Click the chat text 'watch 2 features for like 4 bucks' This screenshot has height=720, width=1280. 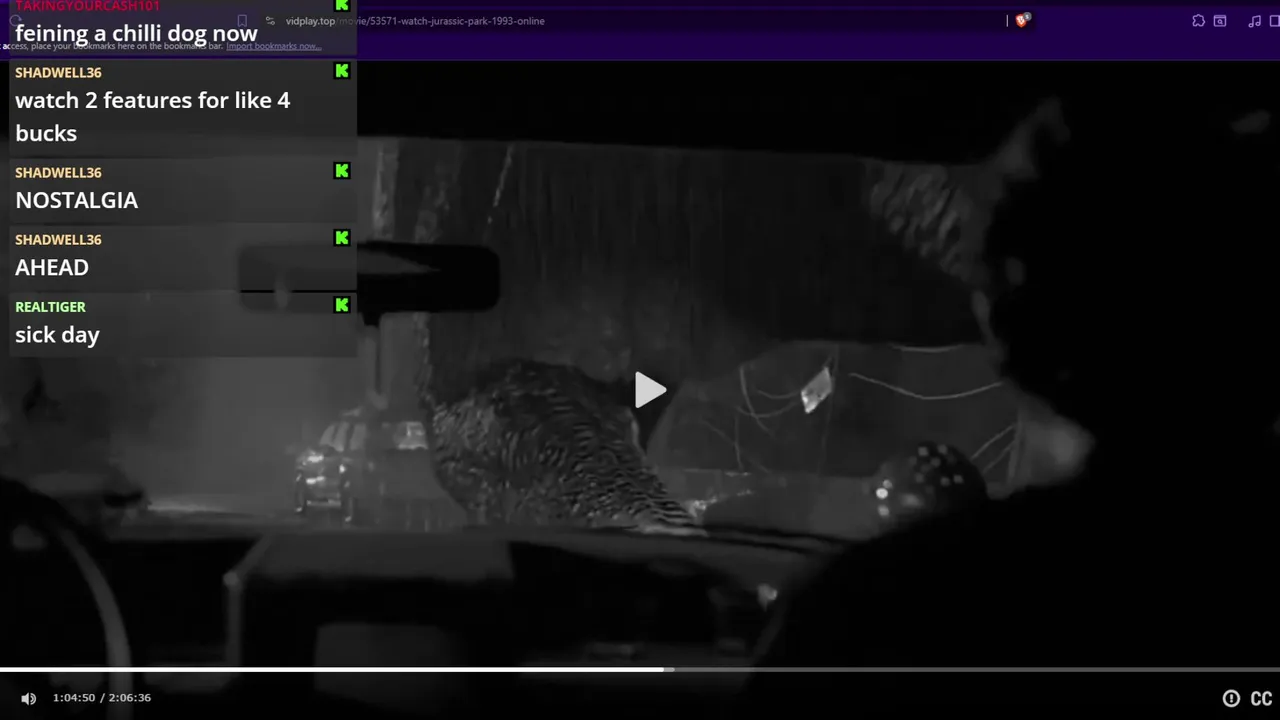point(152,116)
